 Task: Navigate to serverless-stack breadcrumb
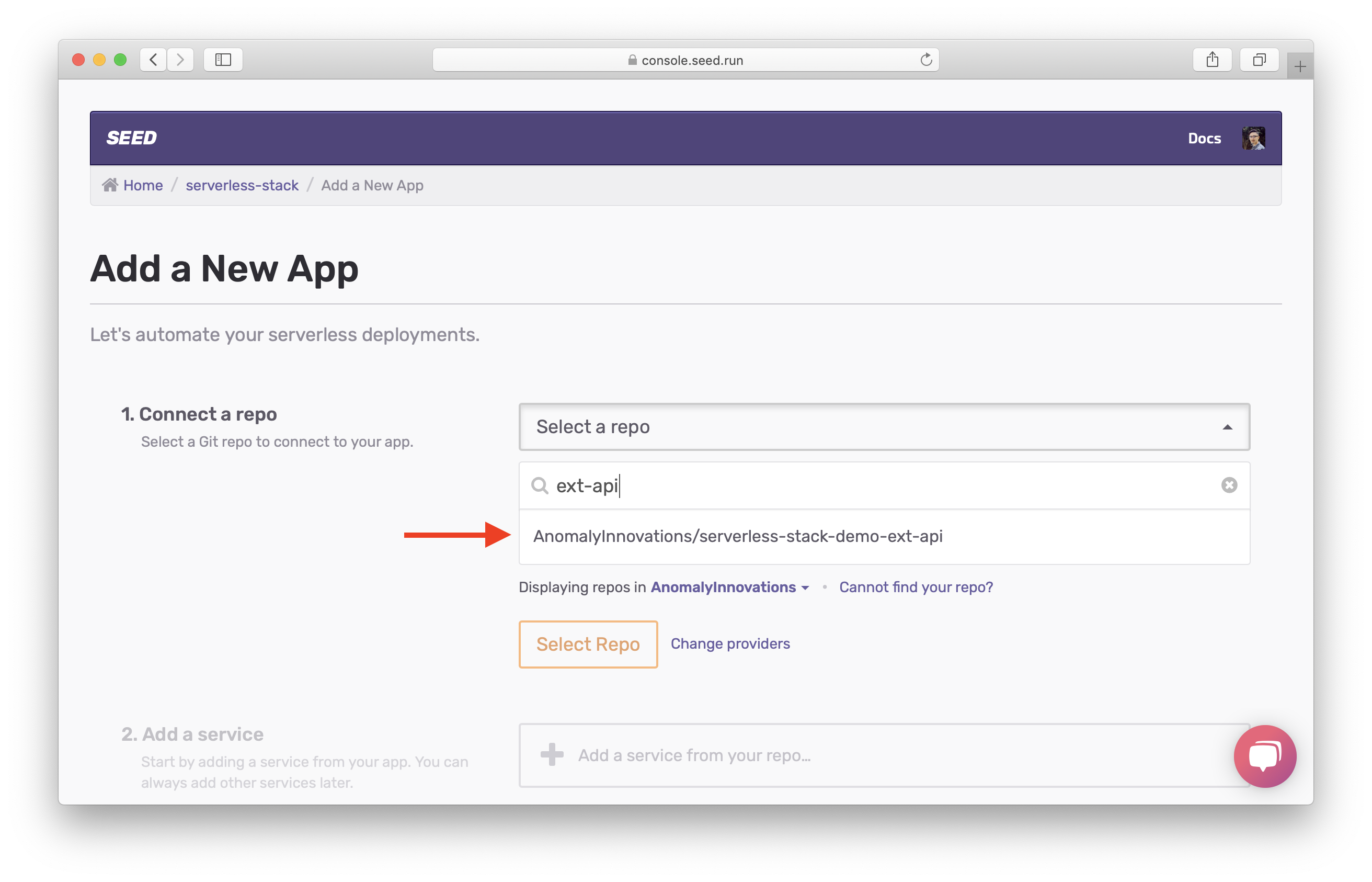(242, 185)
